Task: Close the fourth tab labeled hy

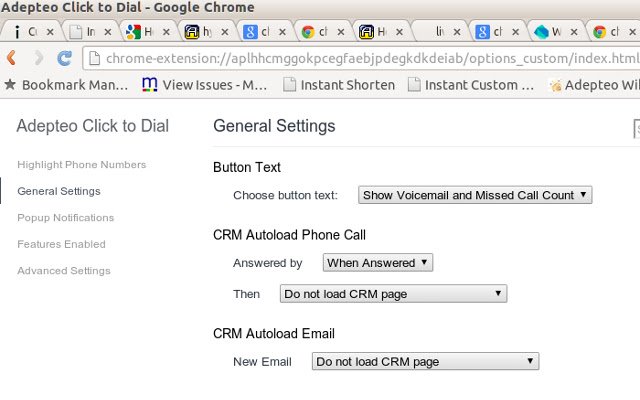Action: pos(224,32)
